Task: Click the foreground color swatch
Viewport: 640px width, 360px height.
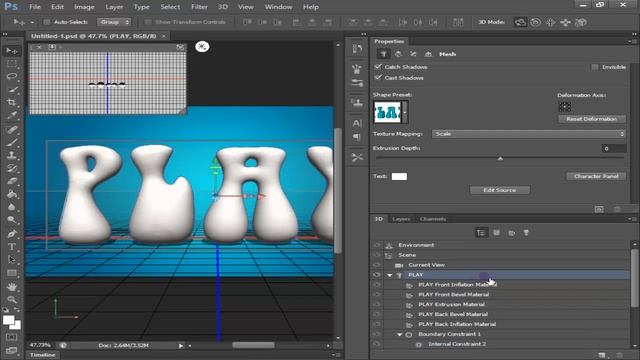Action: (x=8, y=320)
